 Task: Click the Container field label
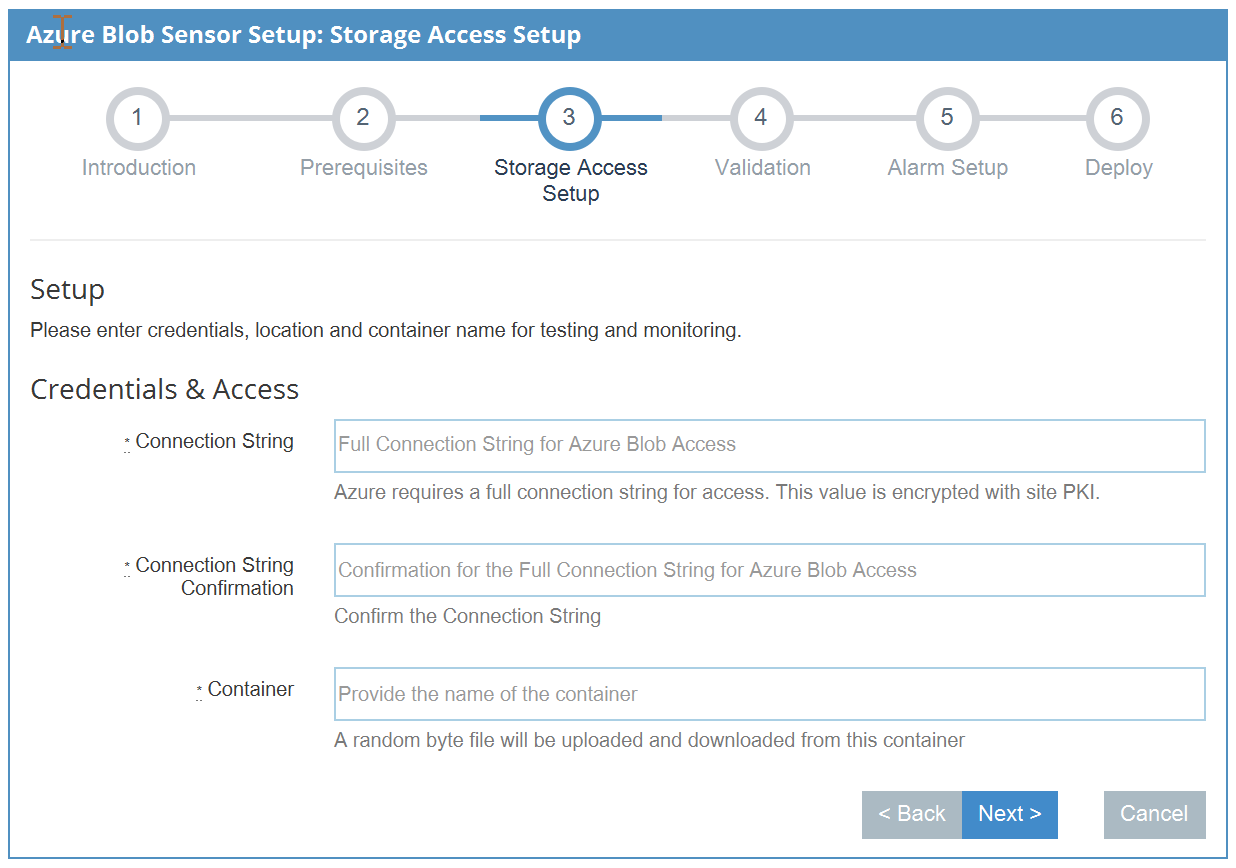tap(250, 690)
